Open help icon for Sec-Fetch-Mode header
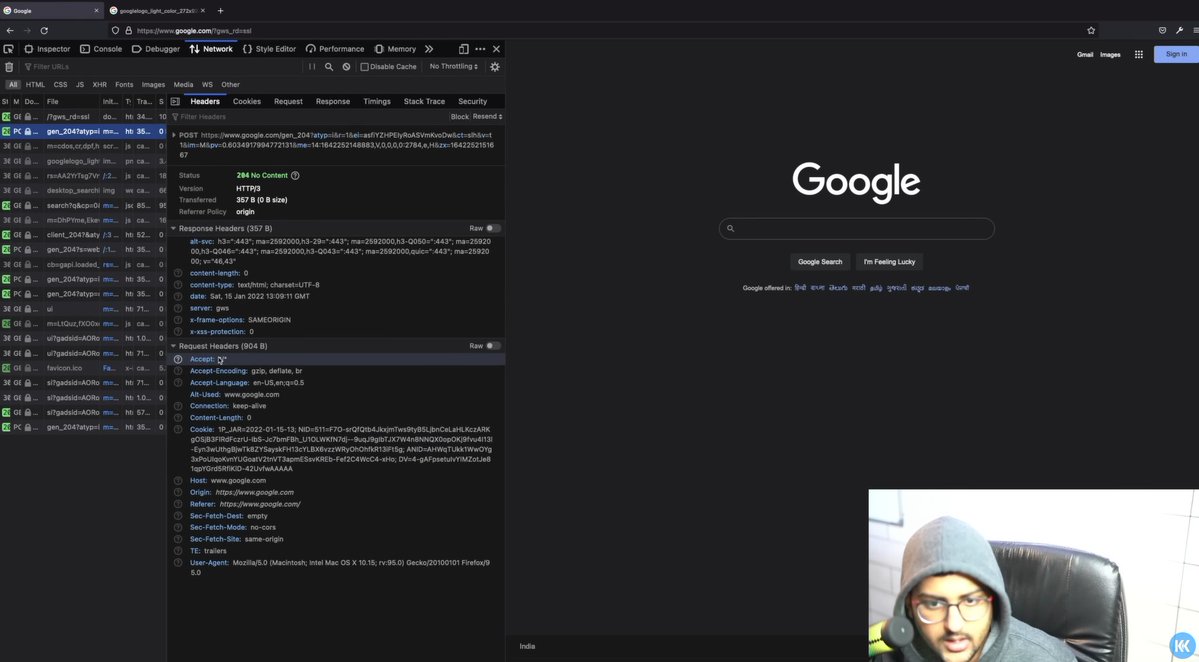 (178, 527)
